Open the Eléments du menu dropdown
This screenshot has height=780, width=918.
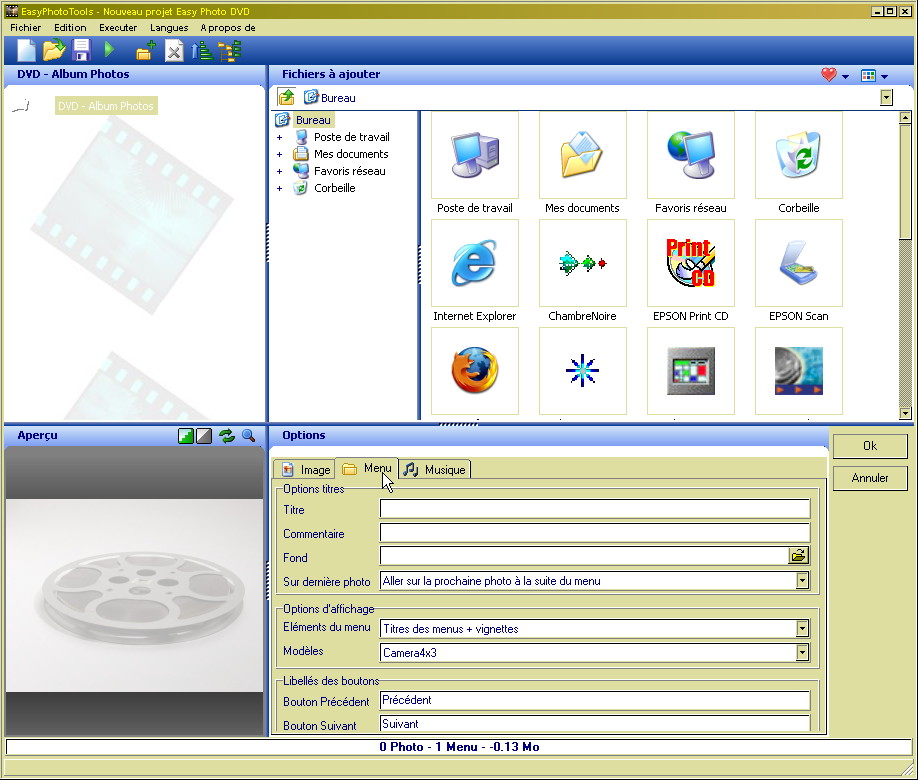[x=801, y=629]
